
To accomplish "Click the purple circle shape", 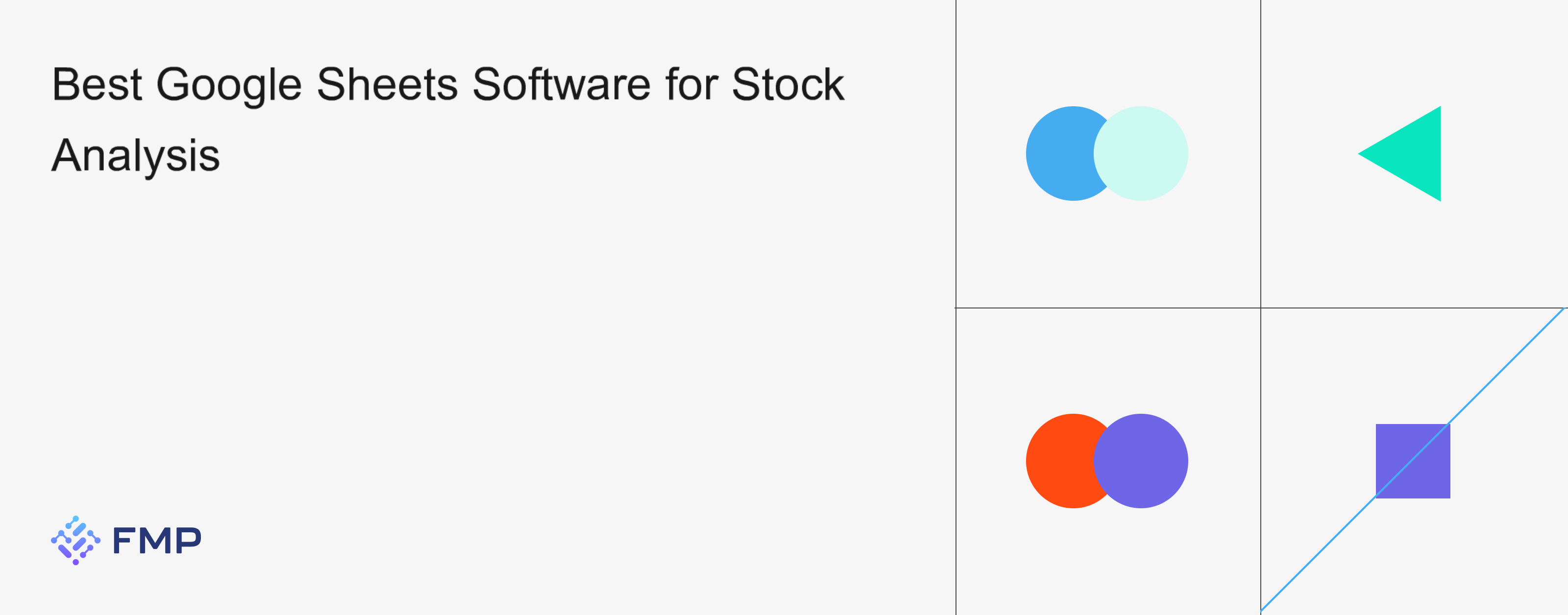I will tap(1144, 461).
